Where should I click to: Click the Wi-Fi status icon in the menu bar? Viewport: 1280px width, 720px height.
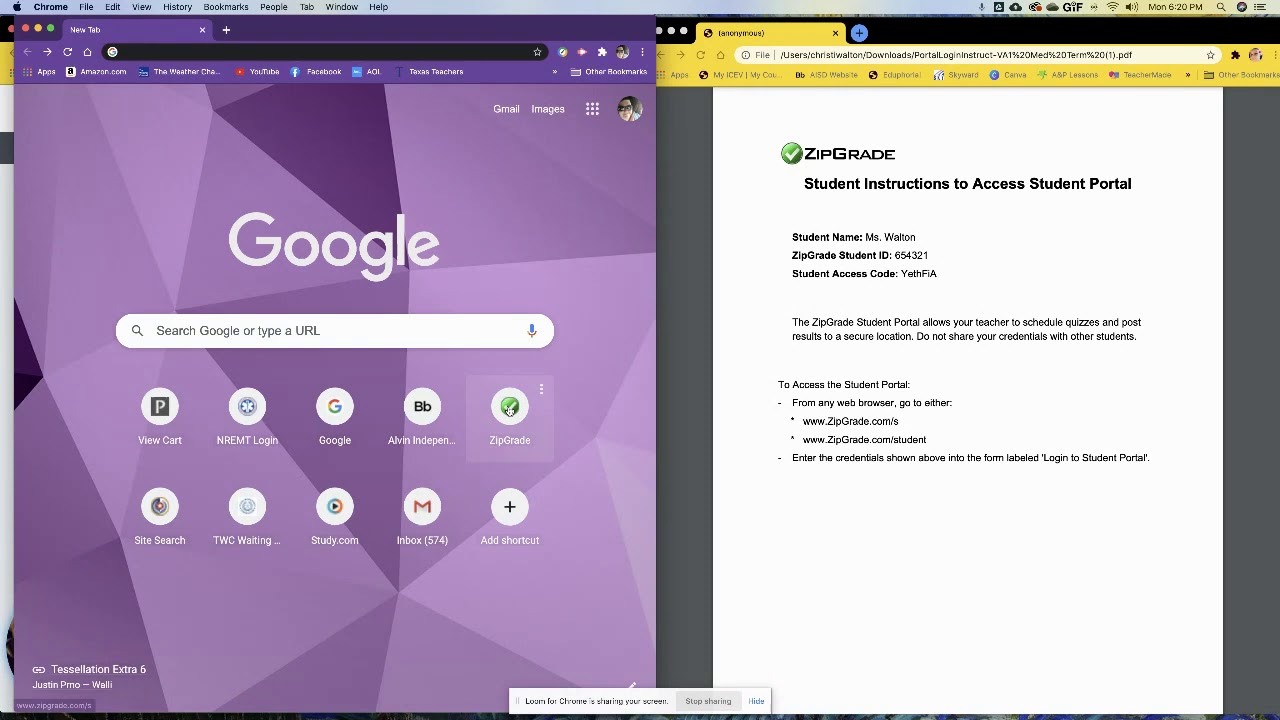[x=1112, y=7]
